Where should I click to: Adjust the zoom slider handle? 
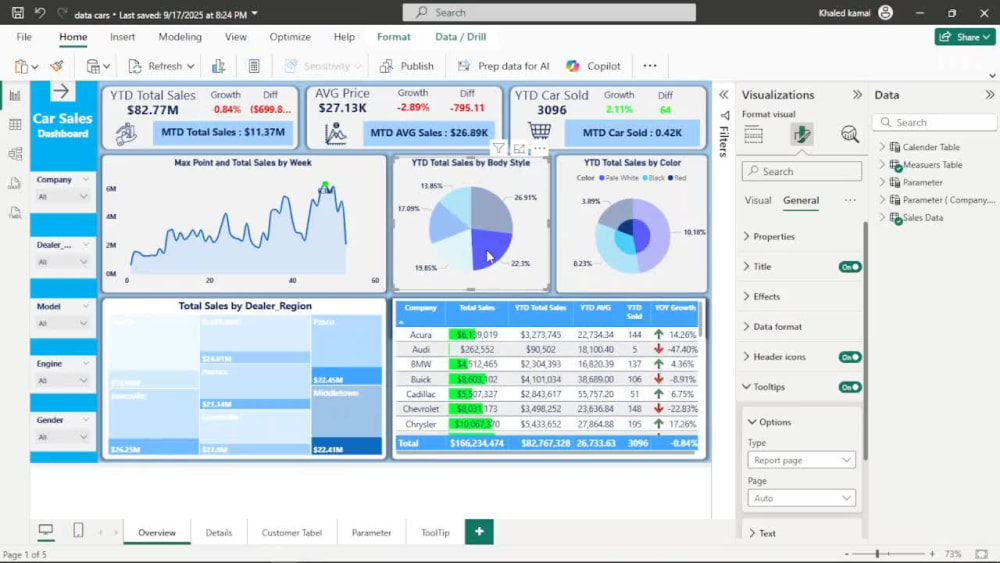[878, 554]
